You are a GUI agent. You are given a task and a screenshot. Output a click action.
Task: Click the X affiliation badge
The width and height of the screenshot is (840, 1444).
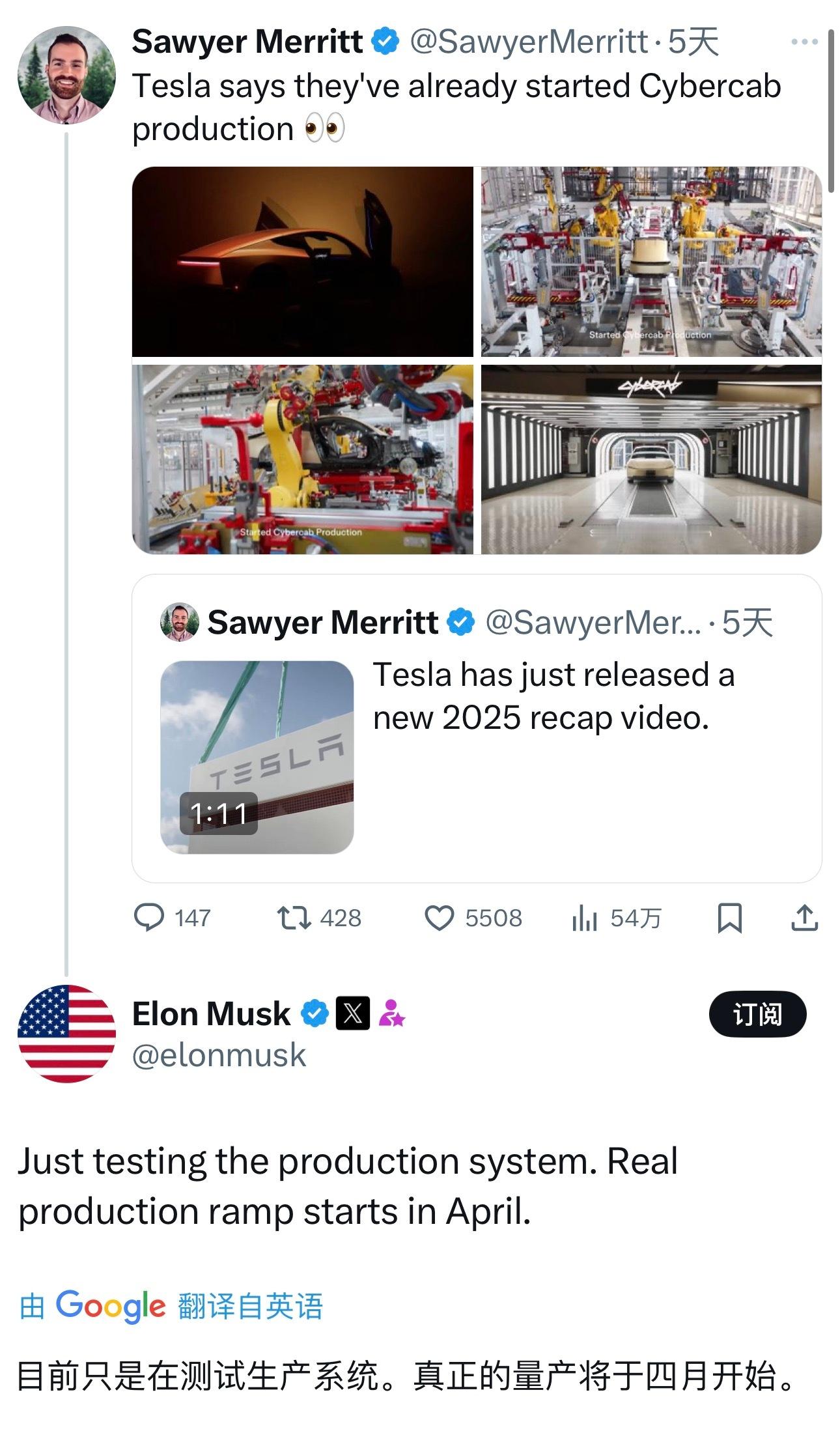353,1013
